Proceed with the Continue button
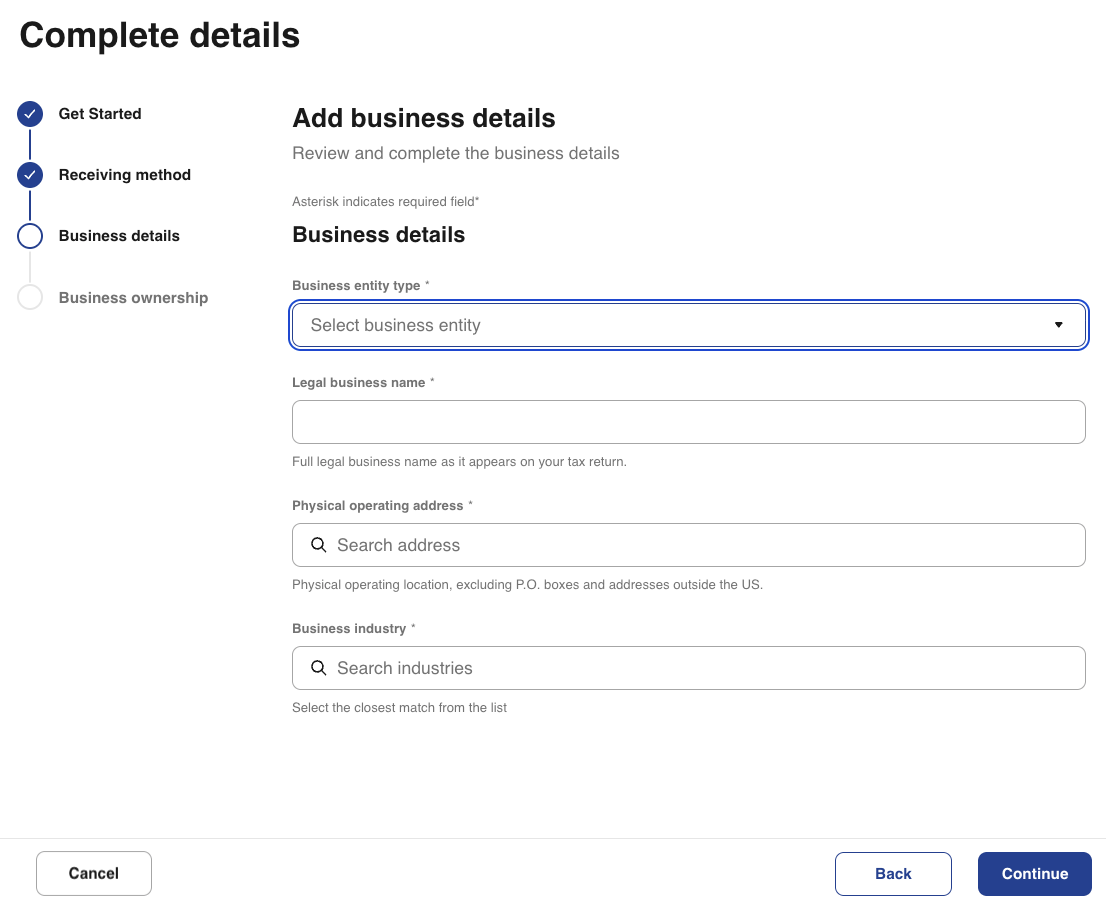 (1034, 874)
